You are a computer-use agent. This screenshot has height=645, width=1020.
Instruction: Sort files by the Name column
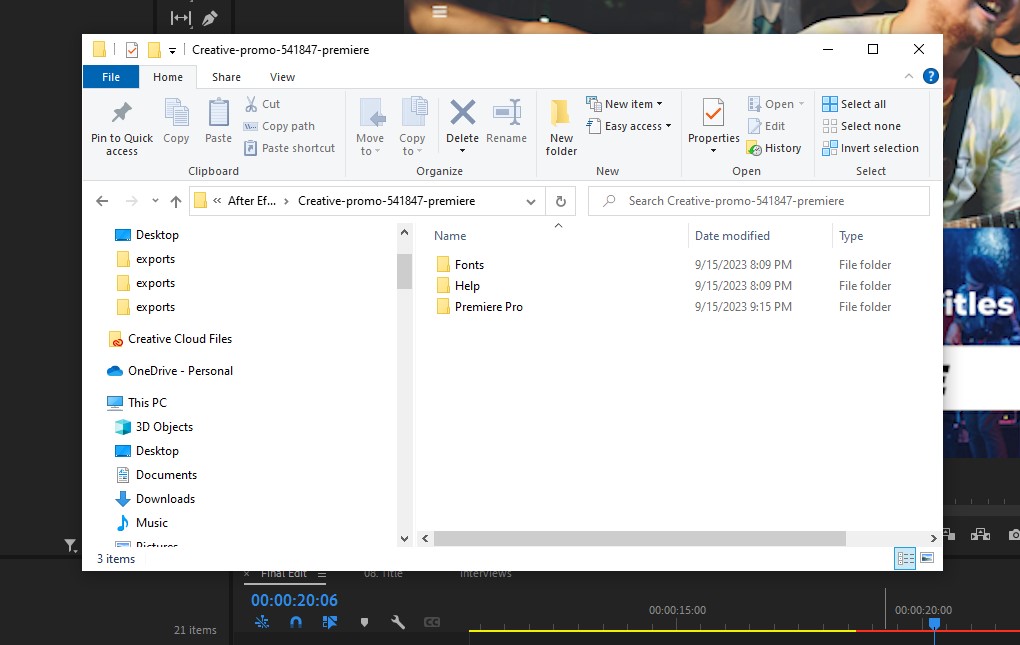click(x=450, y=236)
